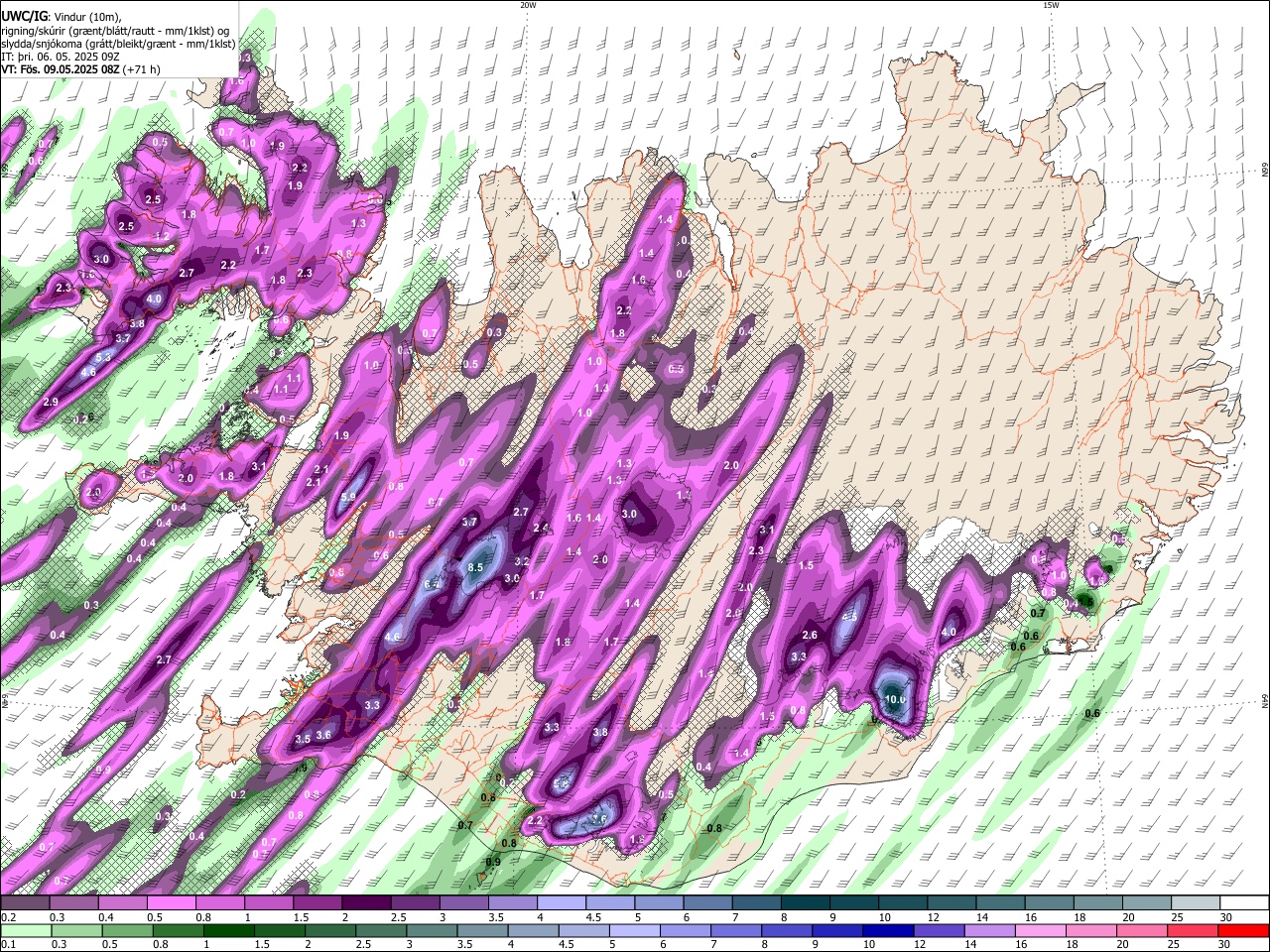This screenshot has height=952, width=1270.
Task: Pick the navy blue 10 rain swatch
Action: click(887, 930)
